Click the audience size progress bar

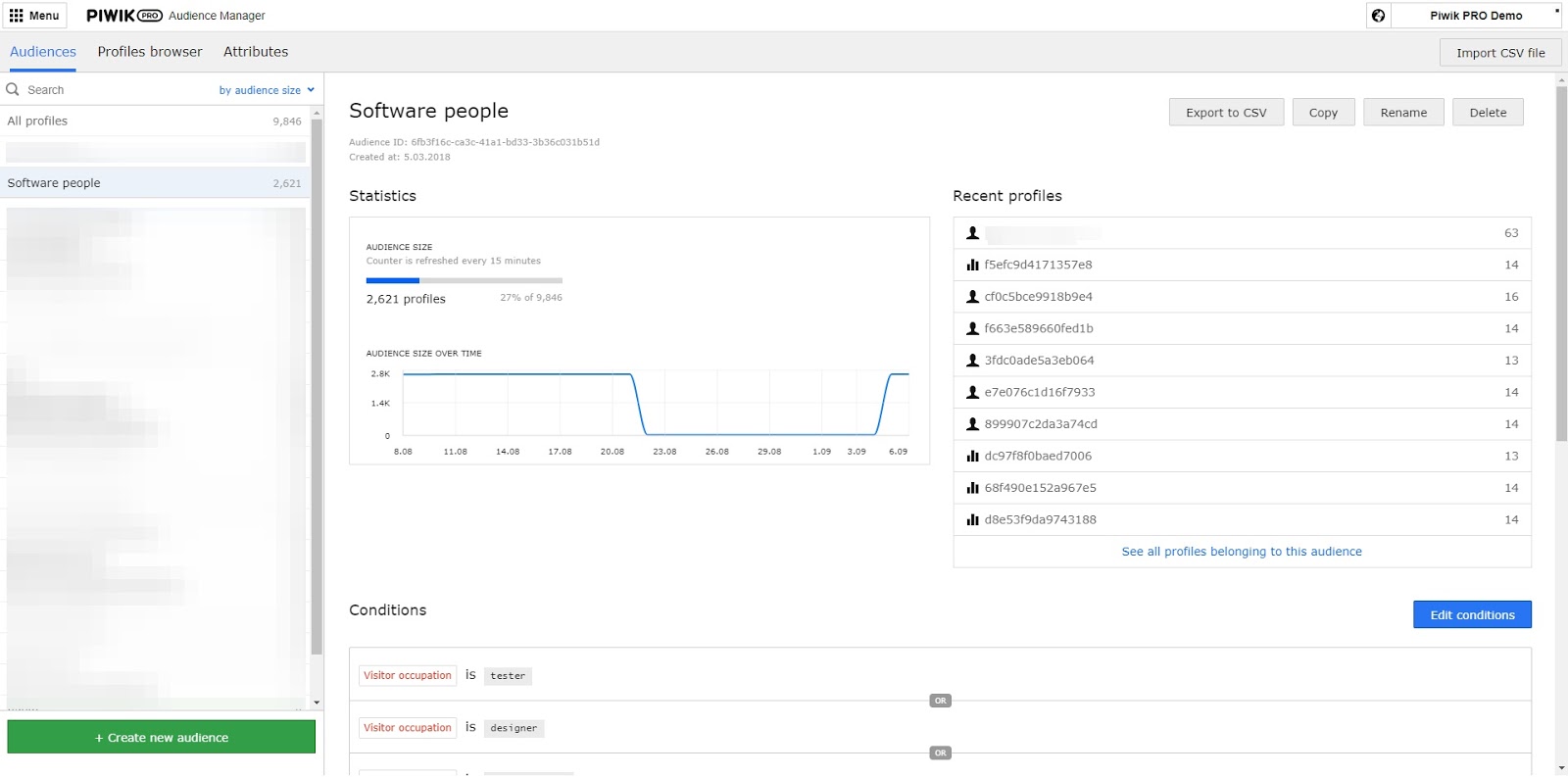point(464,281)
